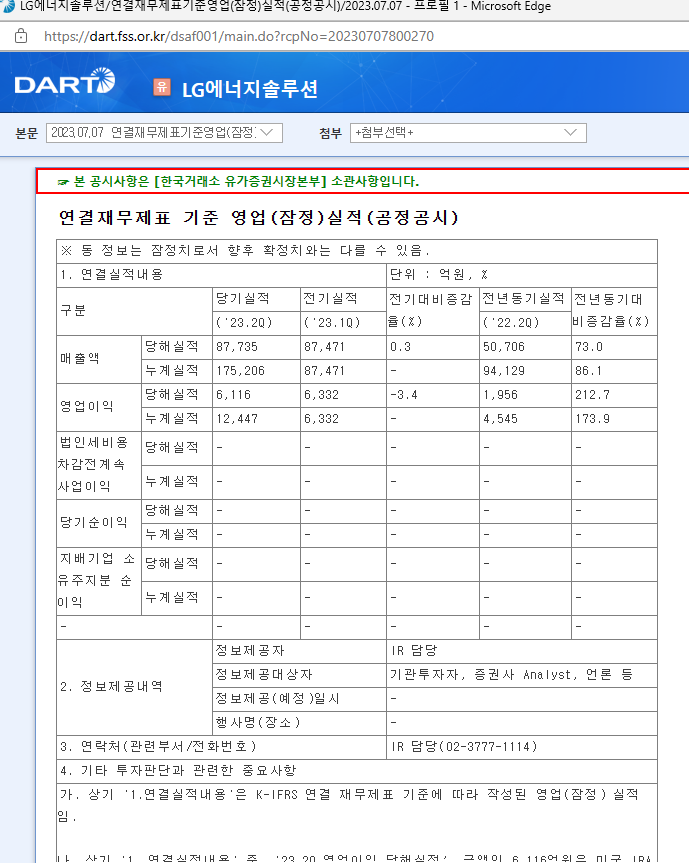
Task: Click the growth rate 173.9
Action: (593, 419)
